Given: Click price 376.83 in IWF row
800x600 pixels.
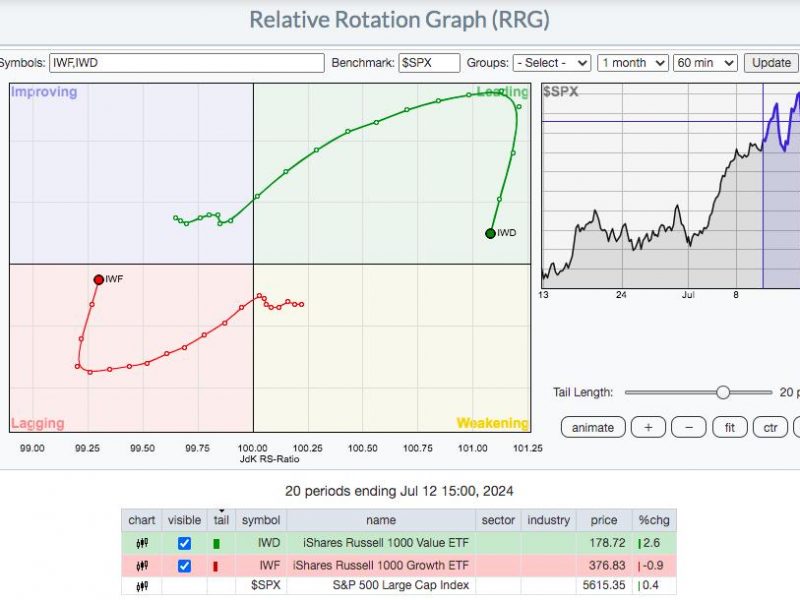Looking at the screenshot, I should 607,565.
